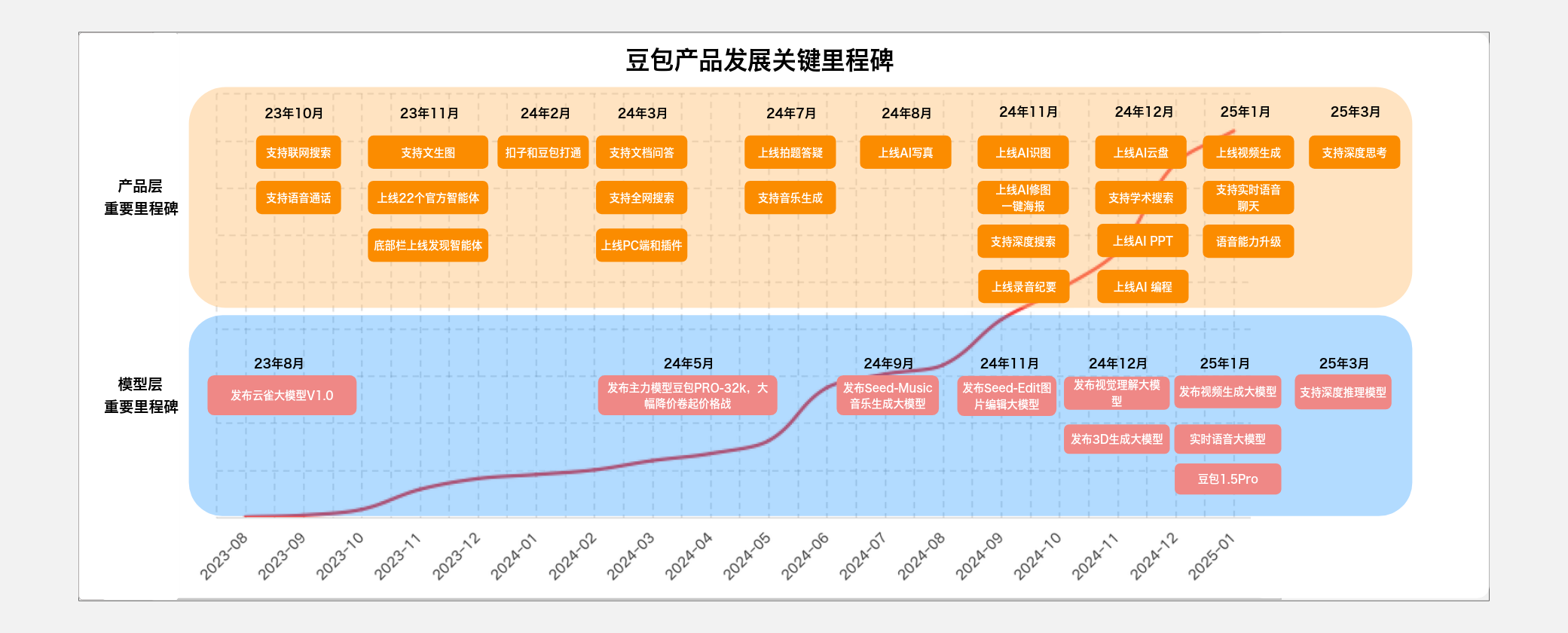Viewport: 1568px width, 633px height.
Task: Click the 实时语音大模型 box
Action: coord(1228,439)
